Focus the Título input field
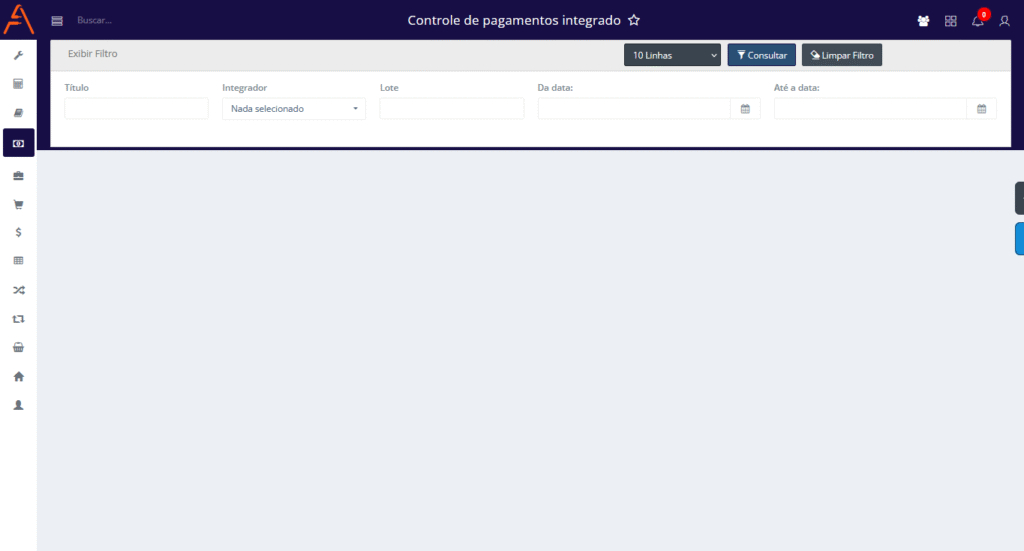Viewport: 1024px width, 551px height. (x=136, y=109)
